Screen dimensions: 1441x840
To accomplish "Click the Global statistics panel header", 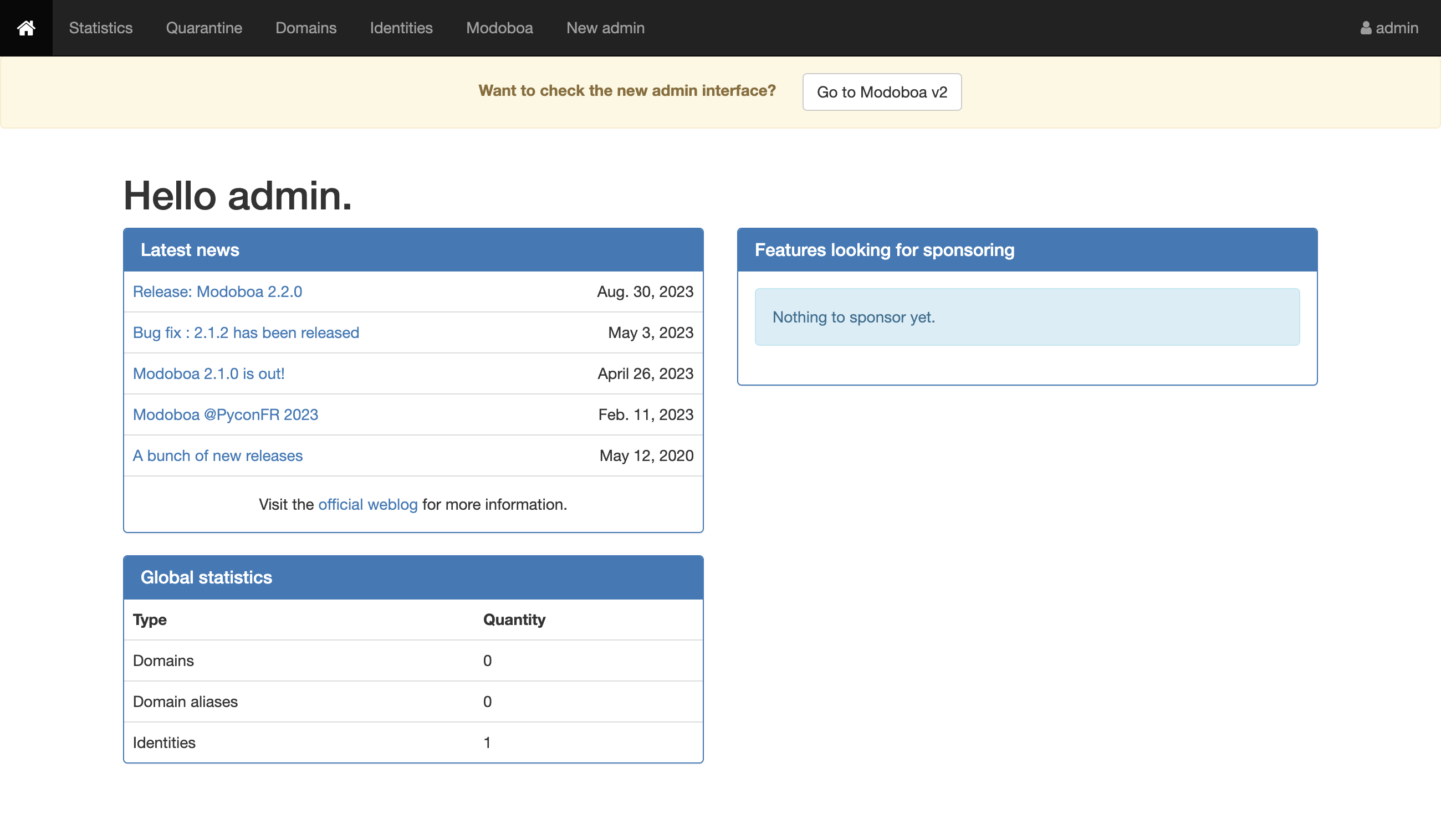I will (413, 577).
